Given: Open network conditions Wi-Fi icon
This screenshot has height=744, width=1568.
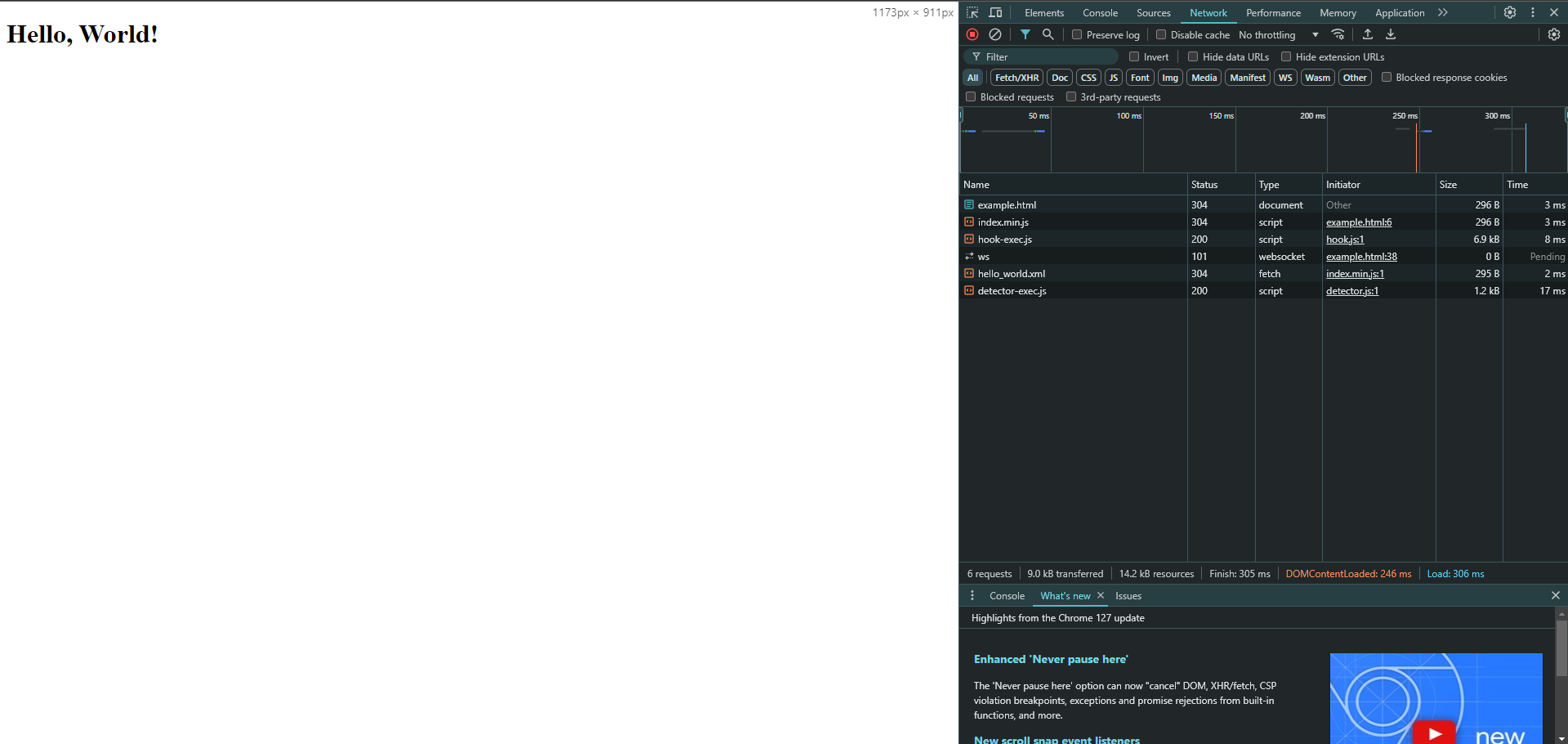Looking at the screenshot, I should point(1338,34).
